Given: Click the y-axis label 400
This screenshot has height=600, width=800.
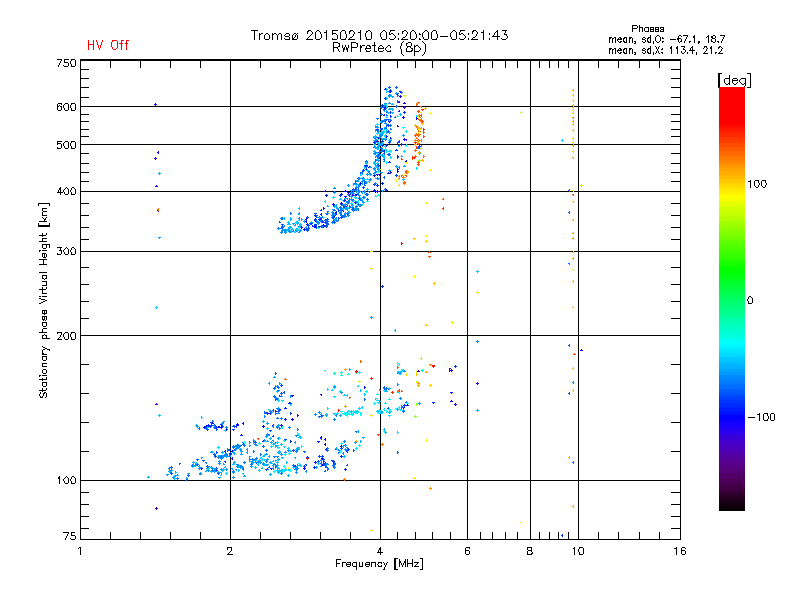Looking at the screenshot, I should [x=66, y=192].
